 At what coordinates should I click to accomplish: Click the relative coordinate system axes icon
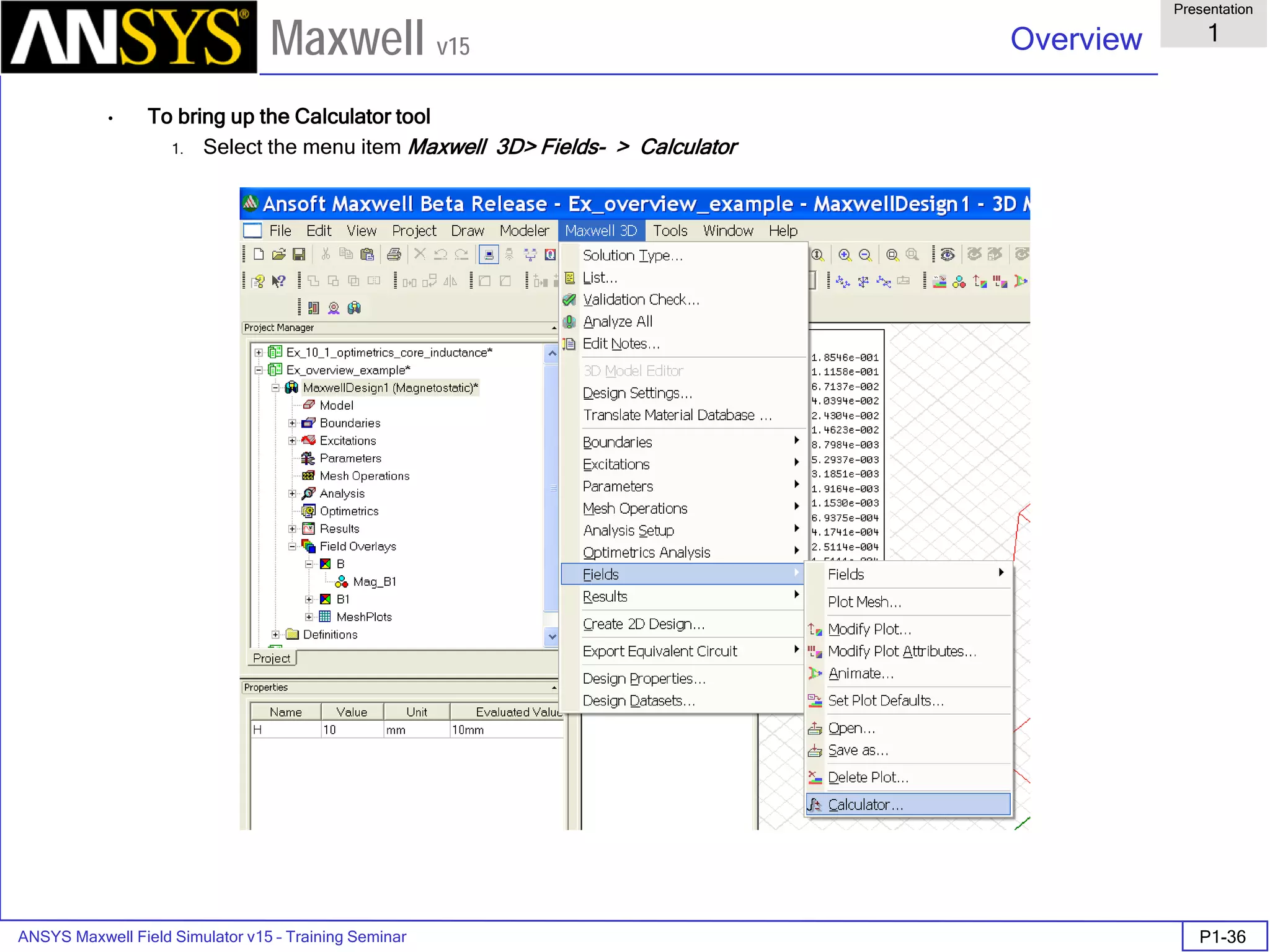(x=843, y=282)
